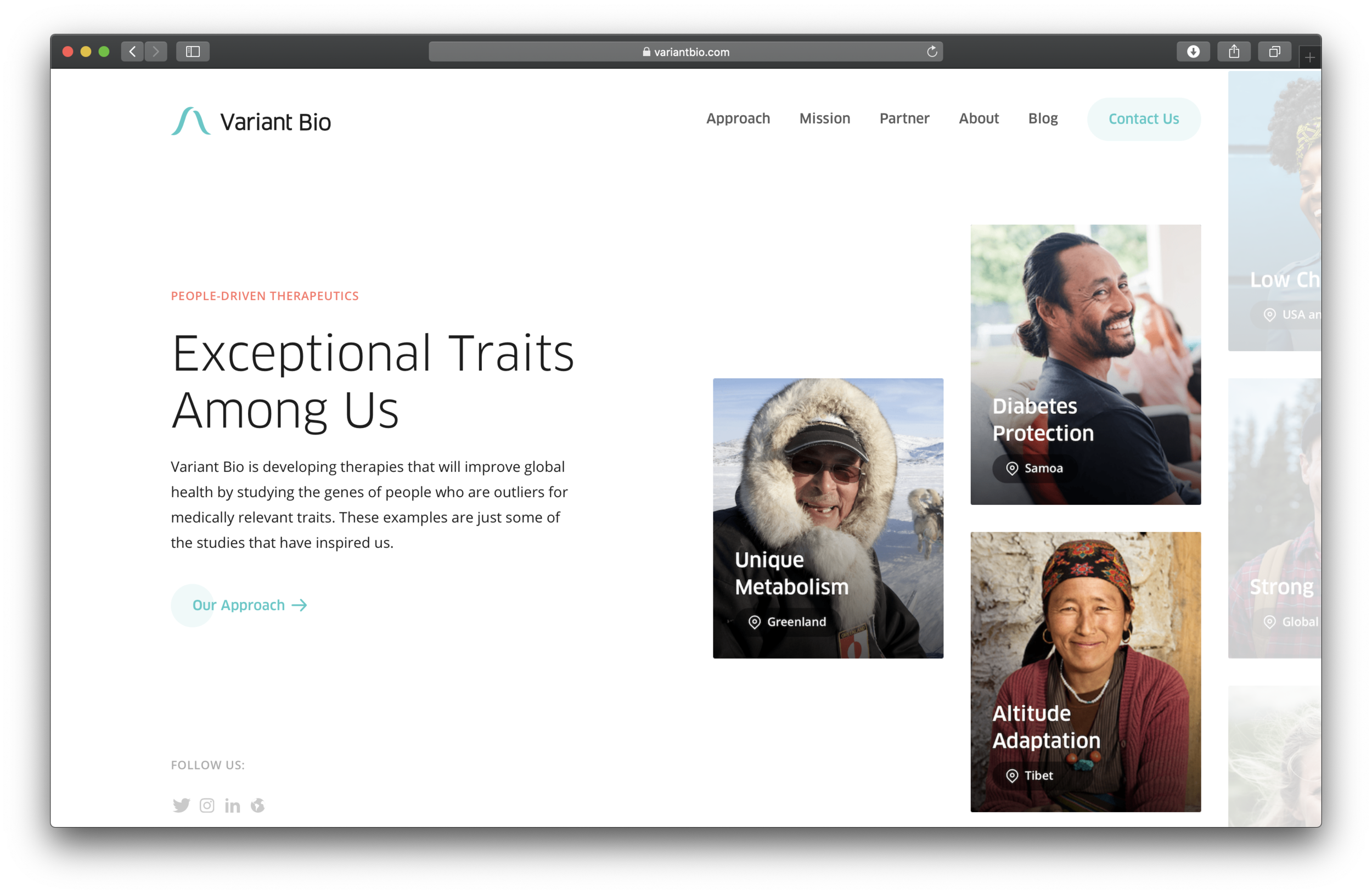
Task: Open the Safari share icon
Action: coord(1234,52)
